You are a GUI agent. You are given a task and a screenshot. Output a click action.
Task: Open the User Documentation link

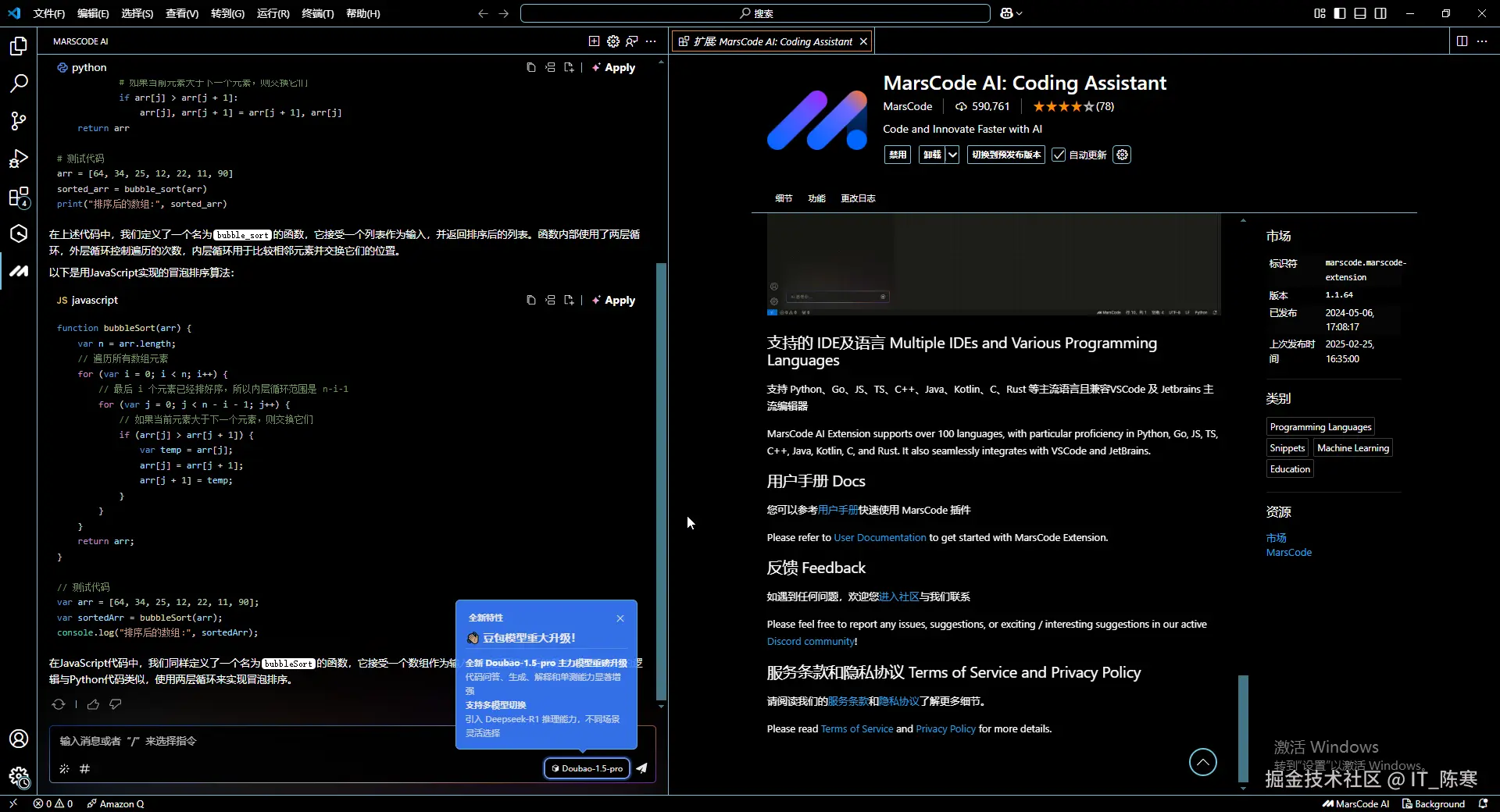880,537
